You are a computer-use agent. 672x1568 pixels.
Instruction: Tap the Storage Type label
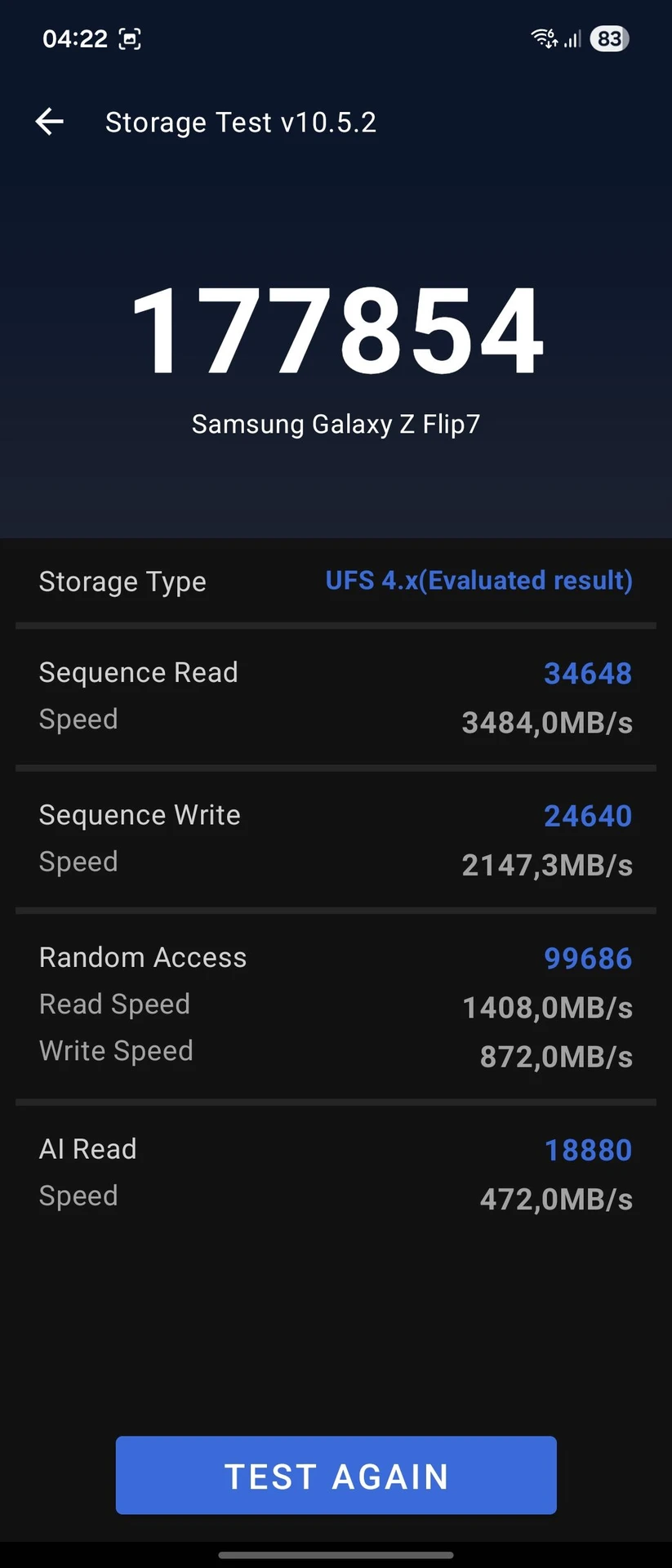pos(122,581)
